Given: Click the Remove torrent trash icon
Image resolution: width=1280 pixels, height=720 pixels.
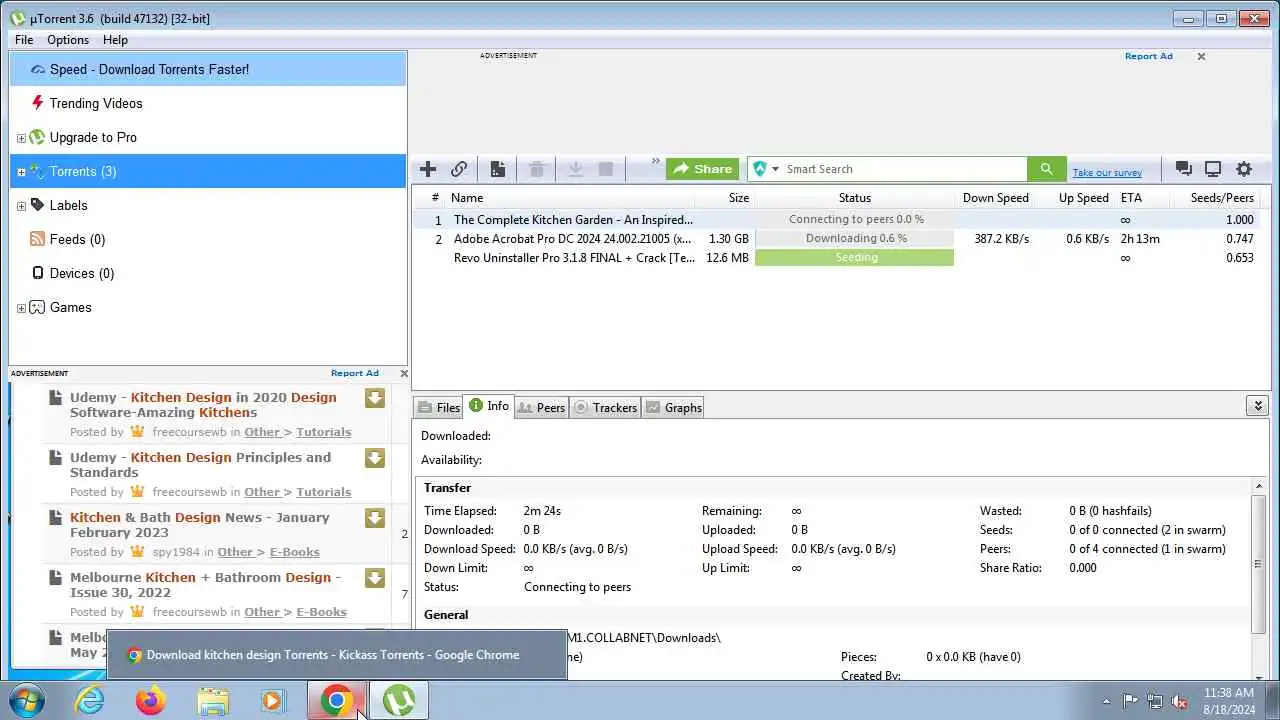Looking at the screenshot, I should [536, 169].
